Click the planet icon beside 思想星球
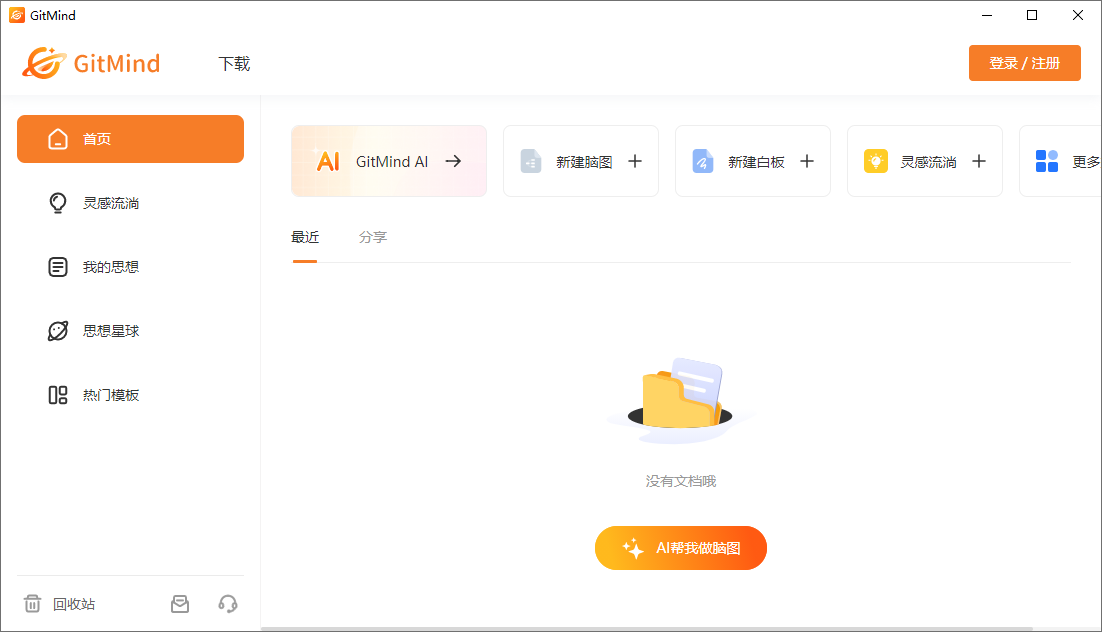The width and height of the screenshot is (1102, 632). (x=58, y=331)
